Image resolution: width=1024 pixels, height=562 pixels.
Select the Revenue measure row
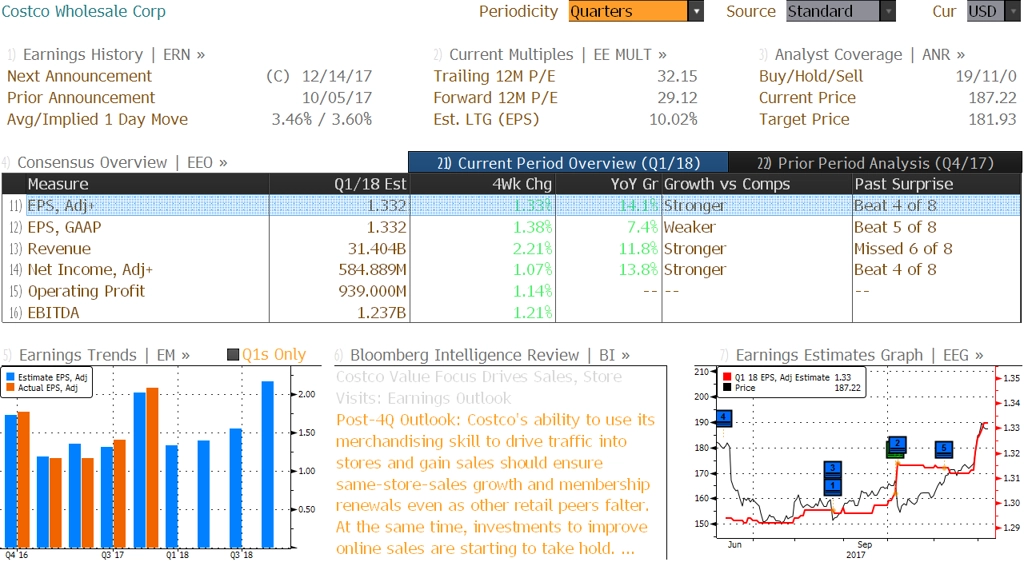pyautogui.click(x=511, y=249)
